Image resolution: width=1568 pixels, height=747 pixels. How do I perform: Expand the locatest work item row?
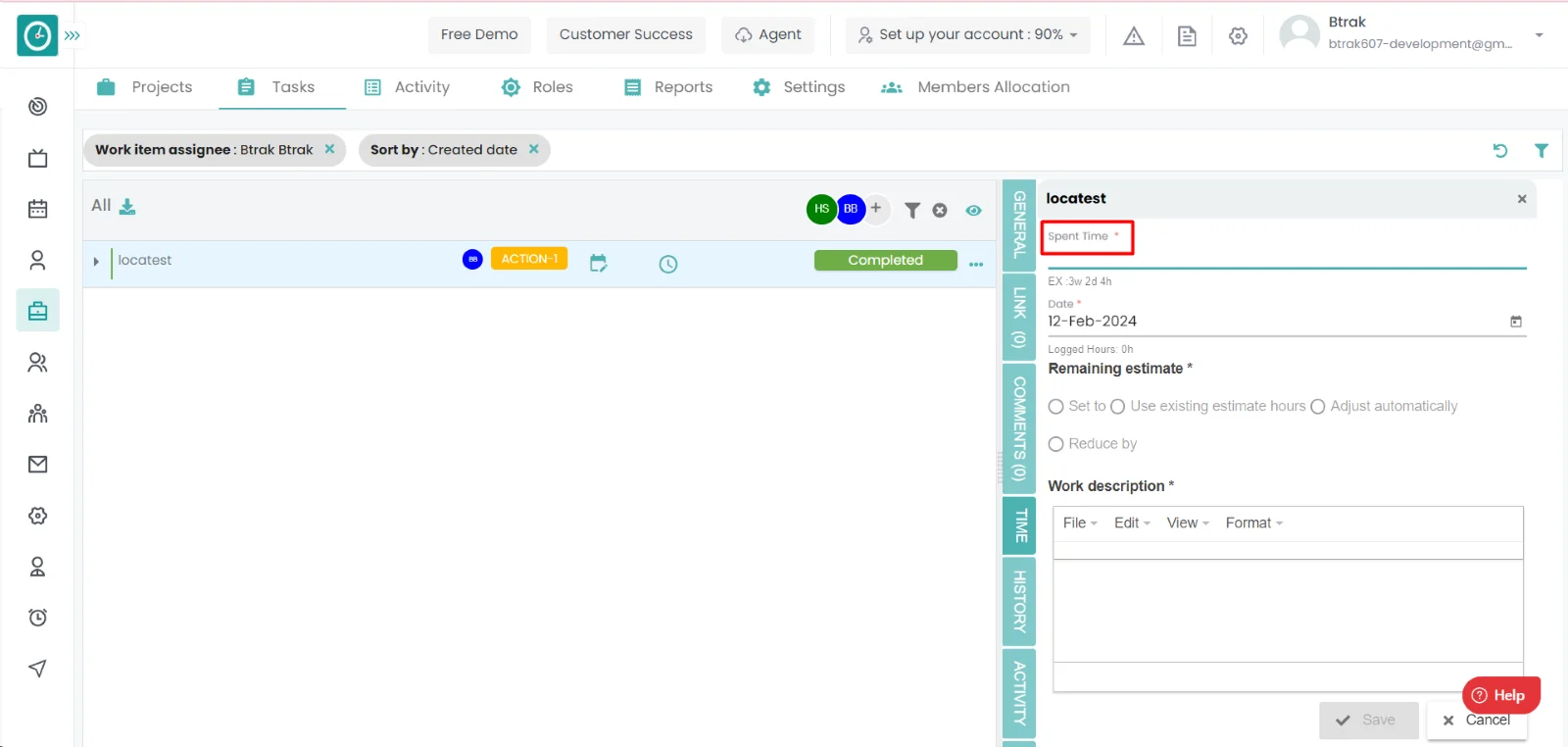coord(96,261)
